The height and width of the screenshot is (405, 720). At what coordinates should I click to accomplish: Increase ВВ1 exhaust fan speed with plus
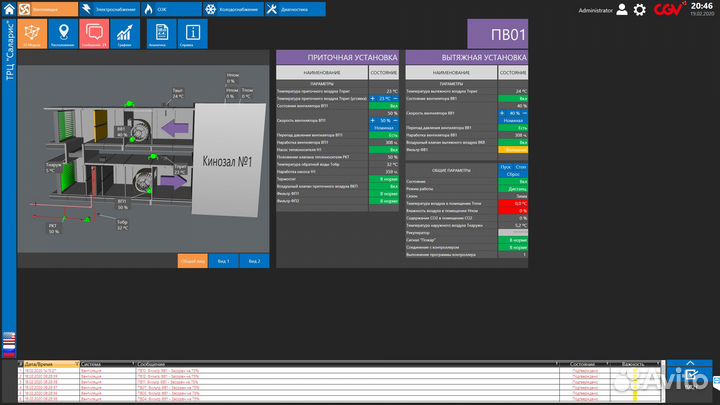point(502,113)
